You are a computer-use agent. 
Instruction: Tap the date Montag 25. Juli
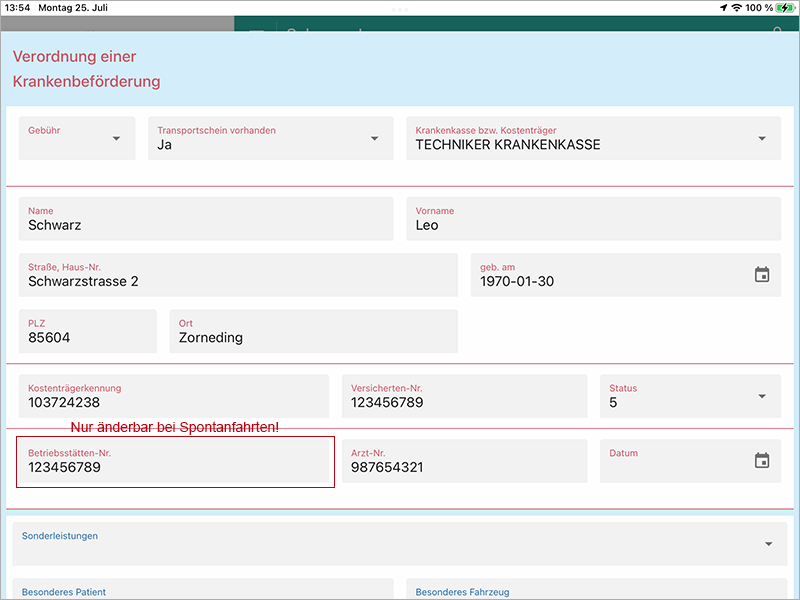73,8
